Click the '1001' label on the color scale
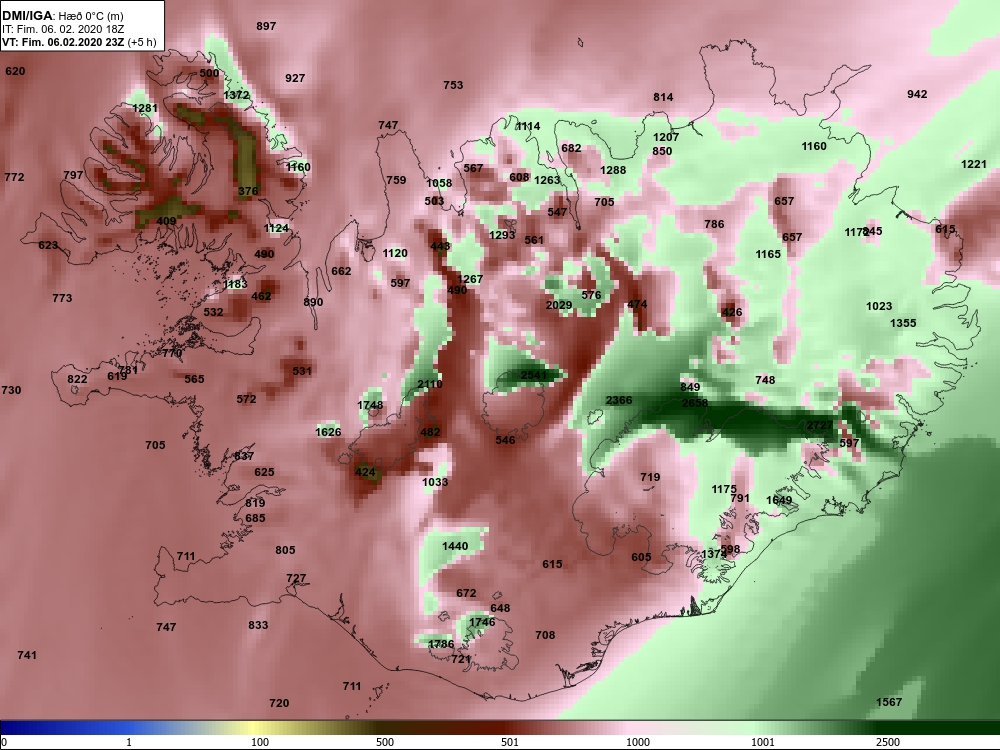Viewport: 1000px width, 750px height. click(x=763, y=742)
